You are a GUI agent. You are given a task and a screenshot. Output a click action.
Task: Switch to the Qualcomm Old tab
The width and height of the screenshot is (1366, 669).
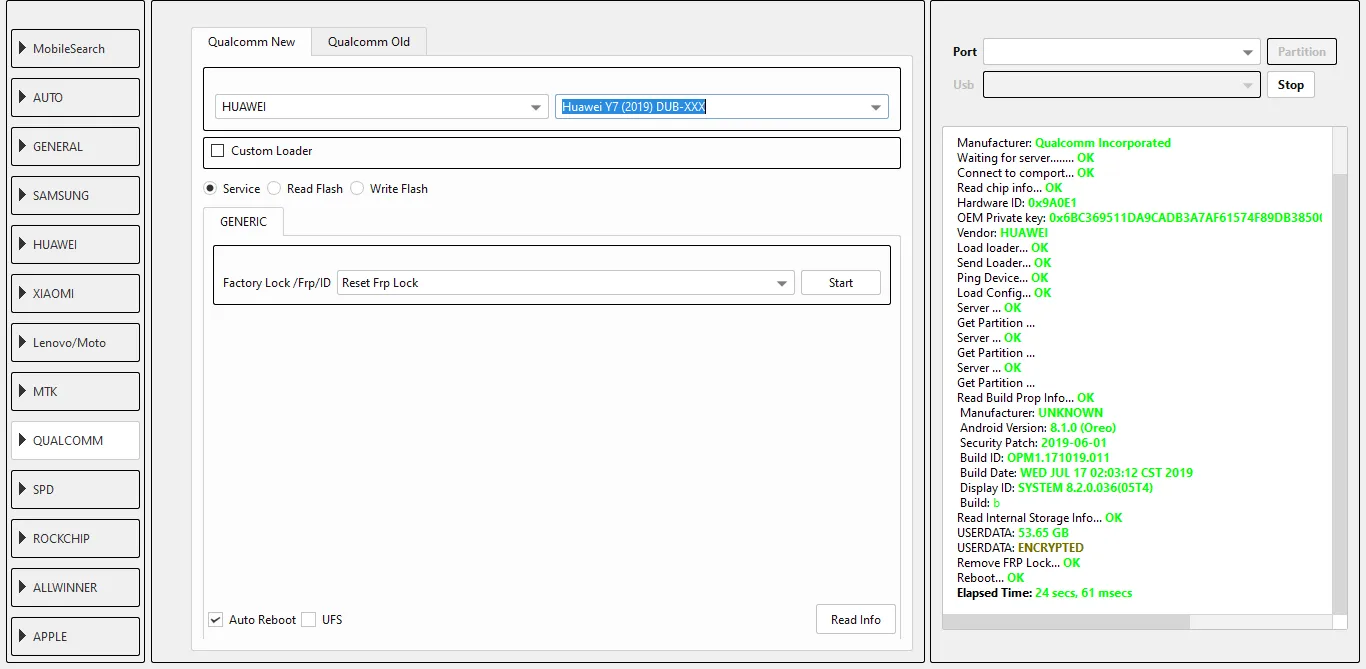pyautogui.click(x=369, y=42)
